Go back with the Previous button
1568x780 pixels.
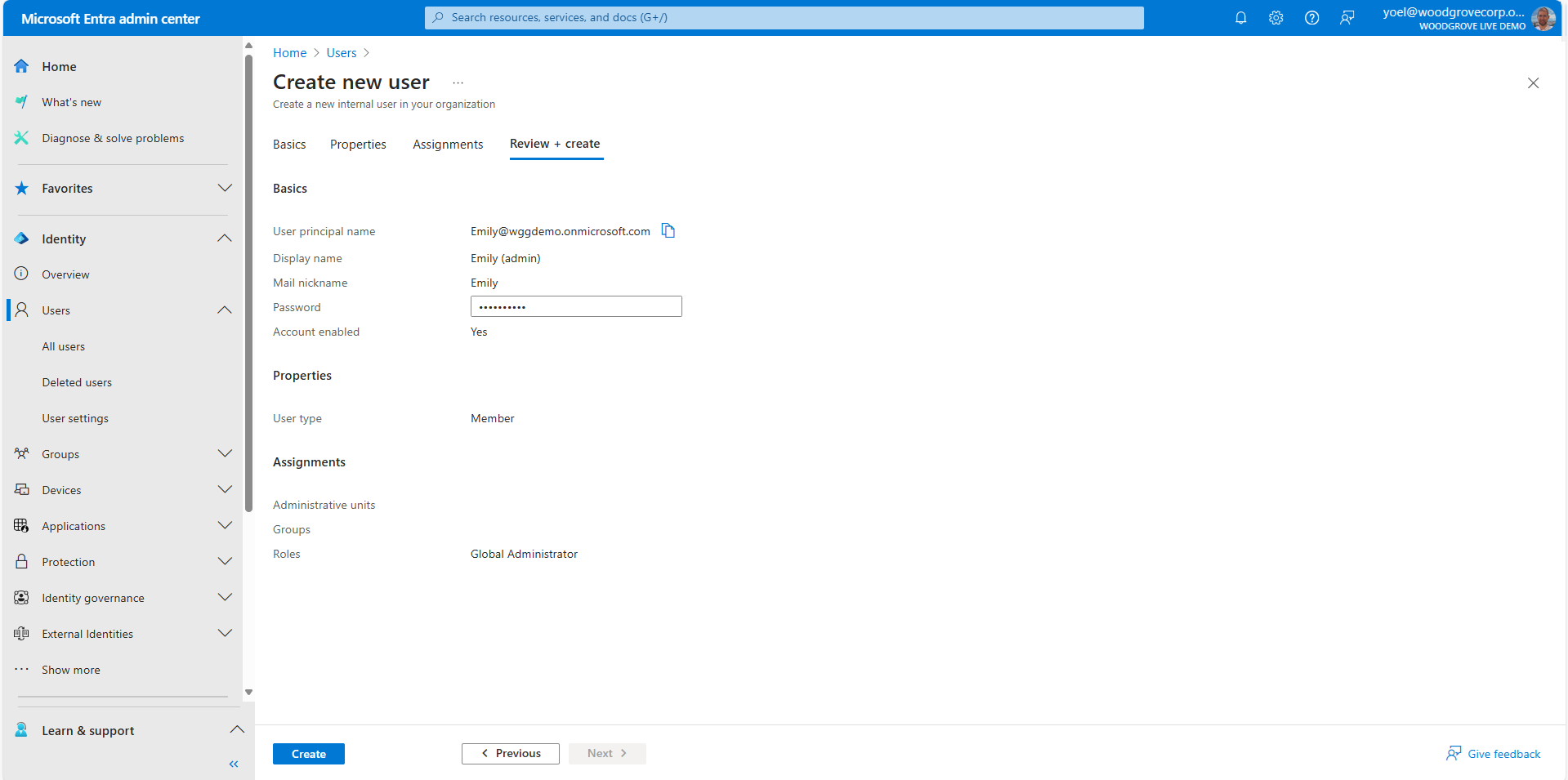(511, 753)
